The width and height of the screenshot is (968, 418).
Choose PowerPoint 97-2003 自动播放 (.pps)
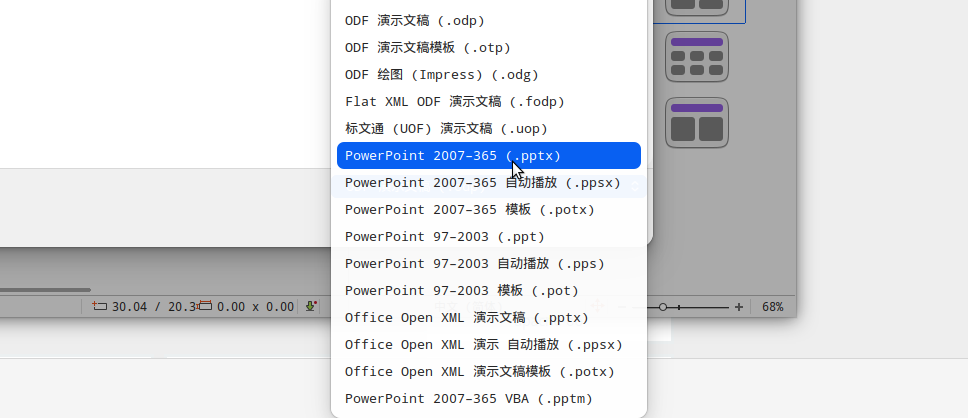[489, 264]
